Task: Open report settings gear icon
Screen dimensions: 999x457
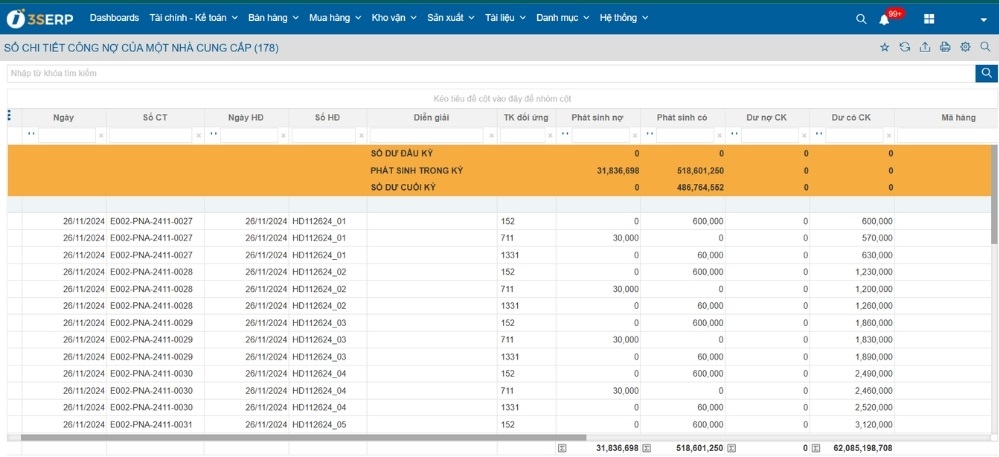Action: pyautogui.click(x=965, y=47)
